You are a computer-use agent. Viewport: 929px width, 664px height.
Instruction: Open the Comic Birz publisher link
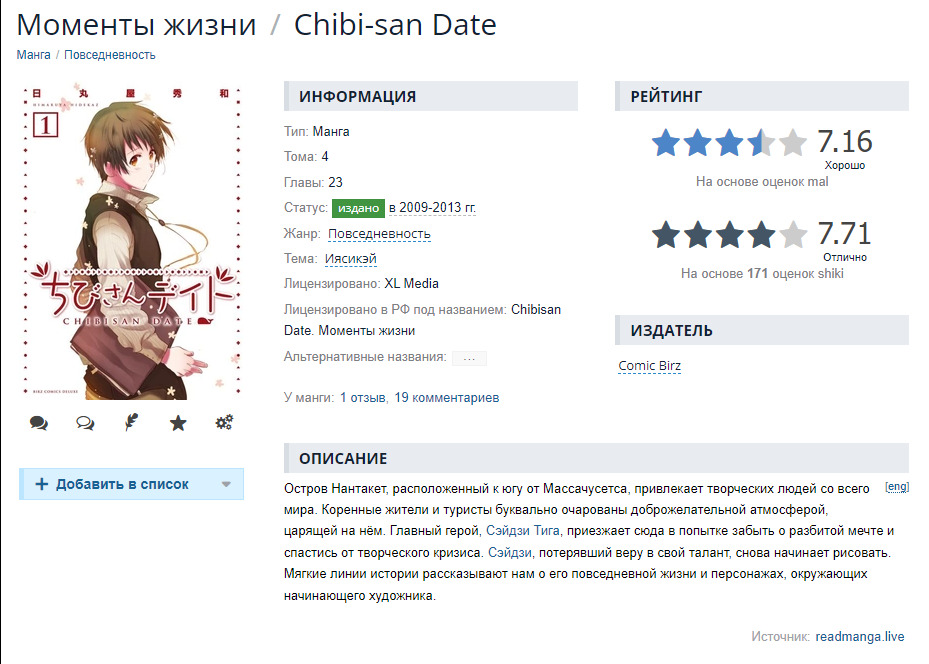coord(650,366)
